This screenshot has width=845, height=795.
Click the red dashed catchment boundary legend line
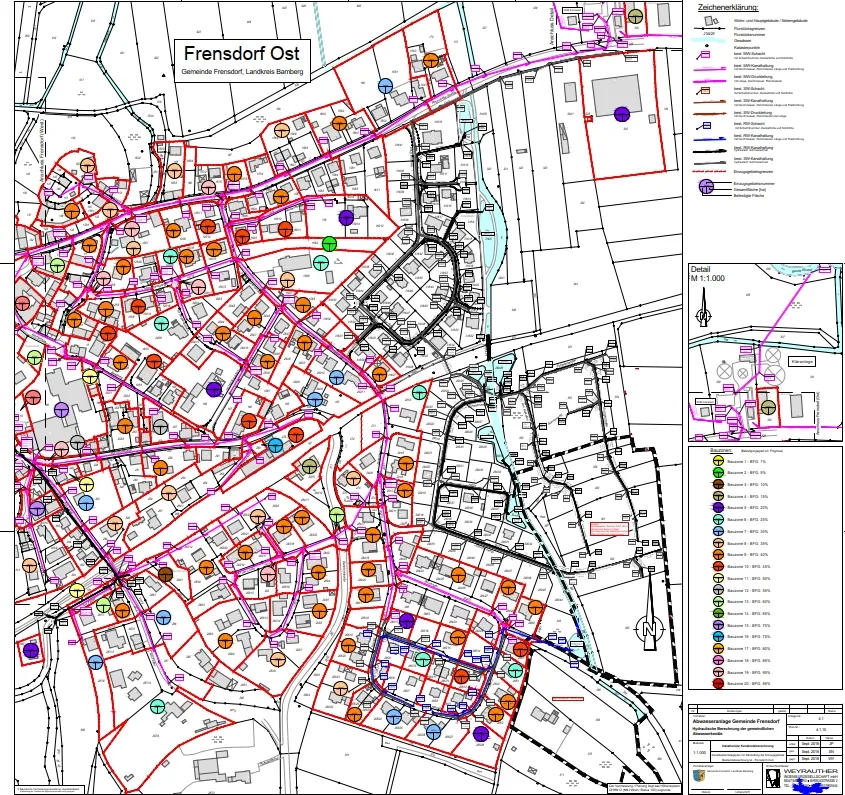(709, 171)
